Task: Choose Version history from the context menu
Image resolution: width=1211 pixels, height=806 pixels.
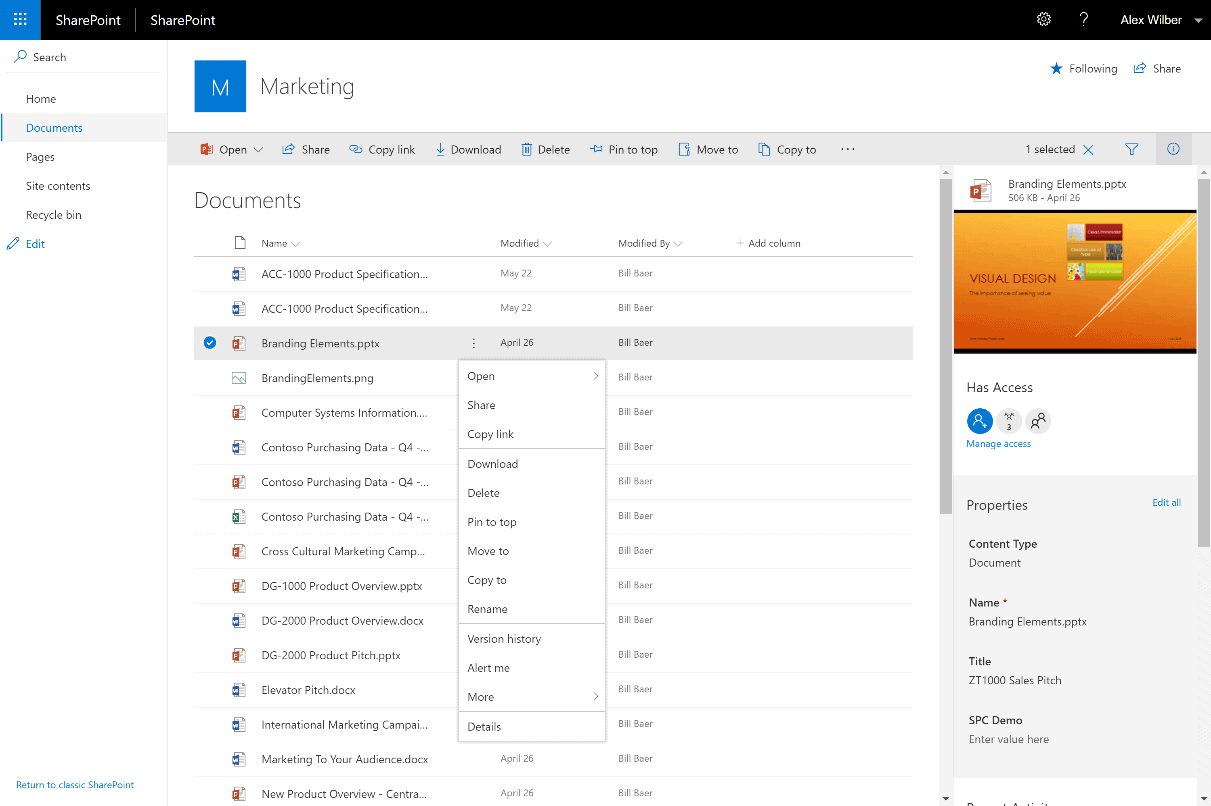Action: (504, 638)
